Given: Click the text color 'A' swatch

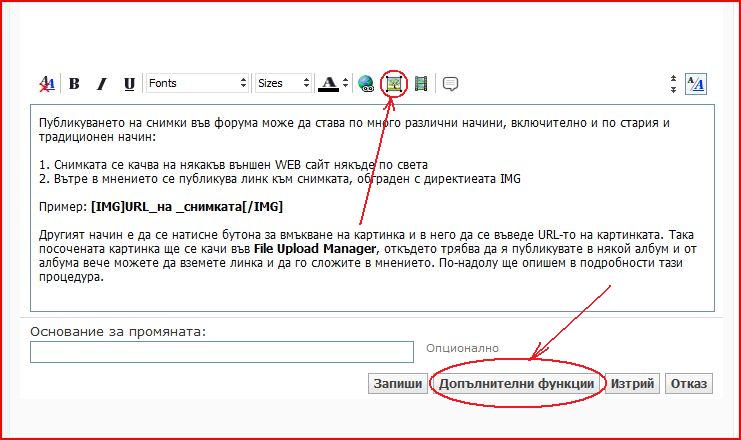Looking at the screenshot, I should tap(327, 84).
